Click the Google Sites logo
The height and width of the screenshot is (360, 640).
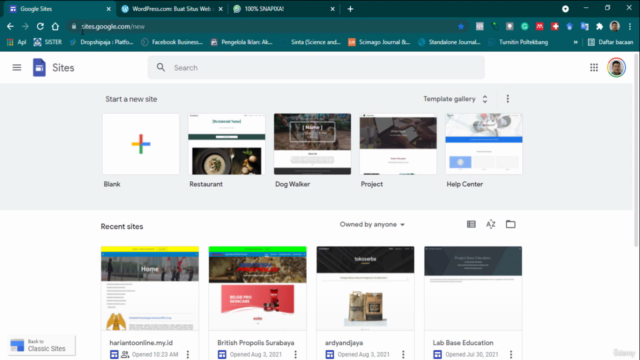click(x=39, y=67)
